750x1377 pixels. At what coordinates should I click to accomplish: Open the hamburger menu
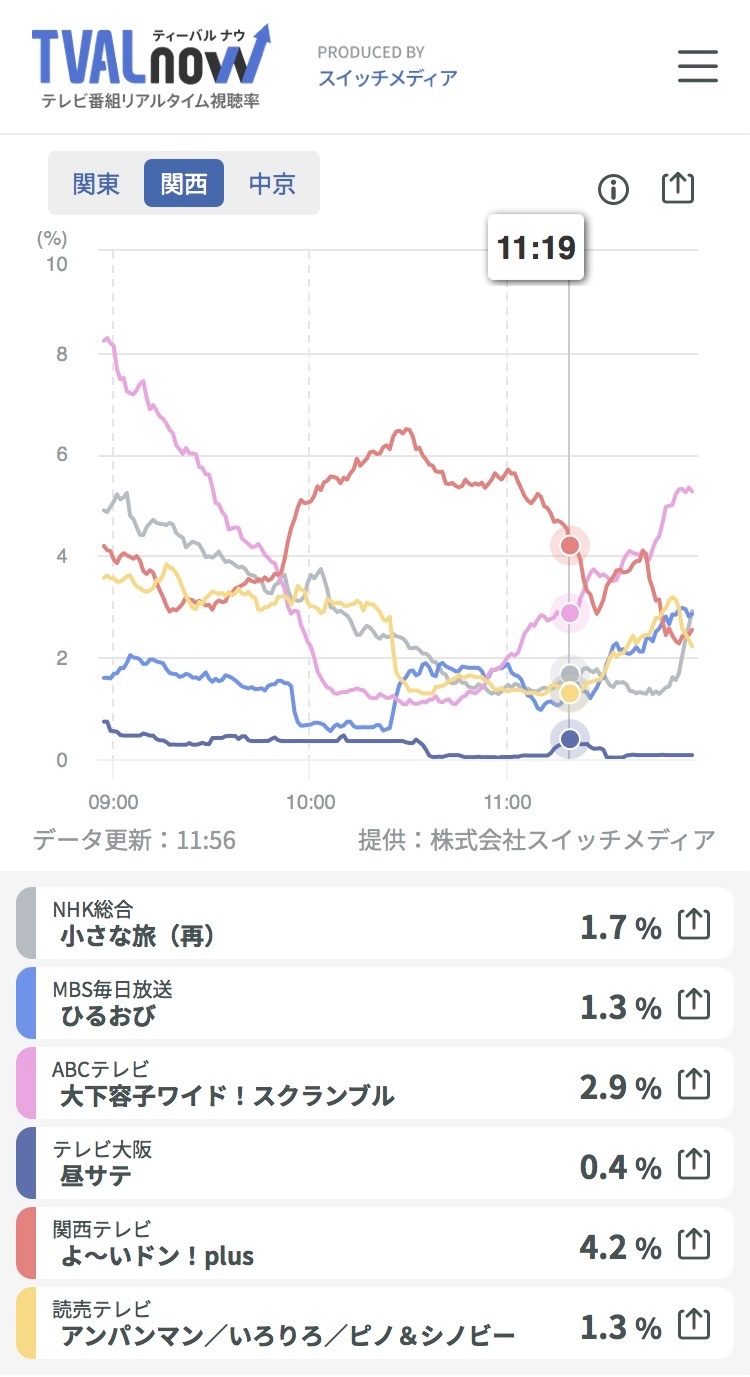(x=697, y=66)
